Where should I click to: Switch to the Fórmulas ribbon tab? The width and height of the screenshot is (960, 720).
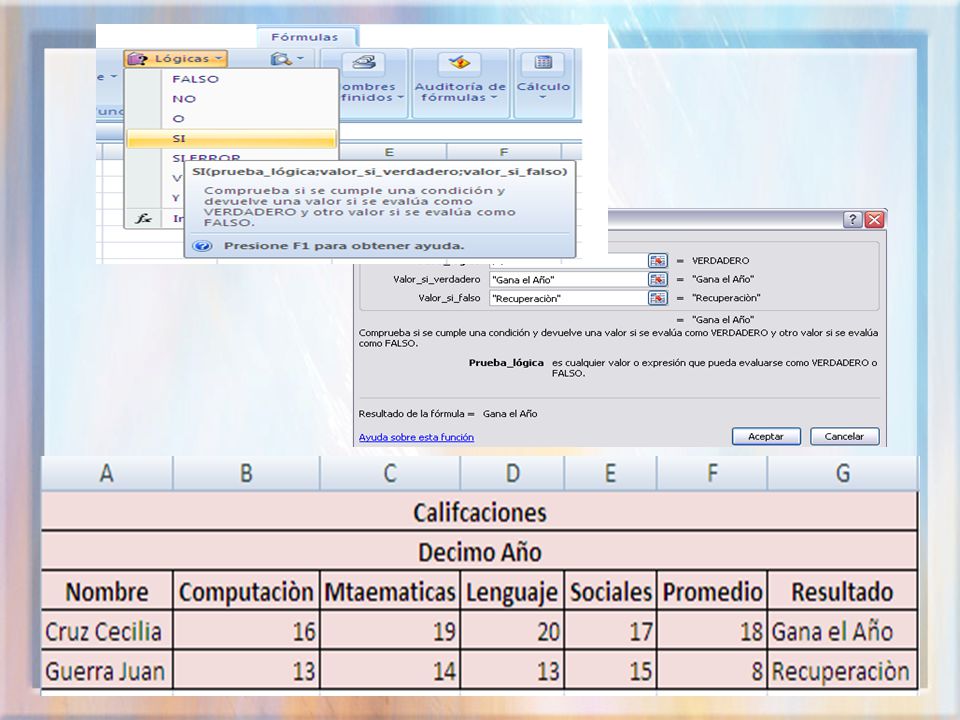[x=305, y=37]
